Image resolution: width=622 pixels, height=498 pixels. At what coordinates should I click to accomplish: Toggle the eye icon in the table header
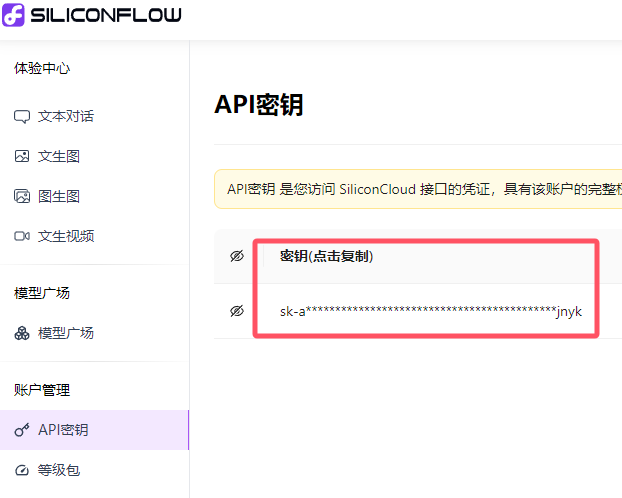click(237, 256)
